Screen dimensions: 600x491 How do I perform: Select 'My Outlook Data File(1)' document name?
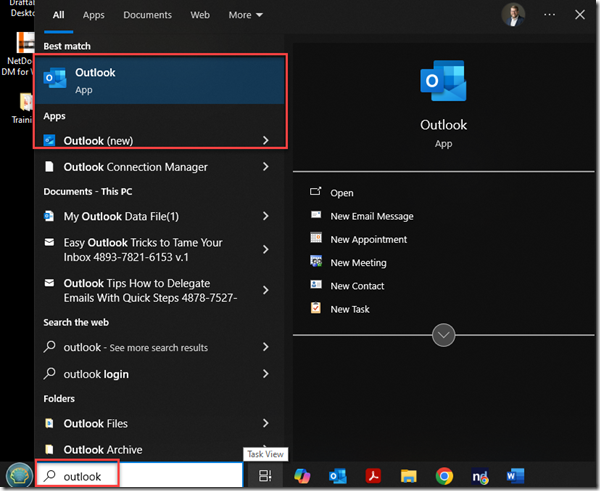121,216
